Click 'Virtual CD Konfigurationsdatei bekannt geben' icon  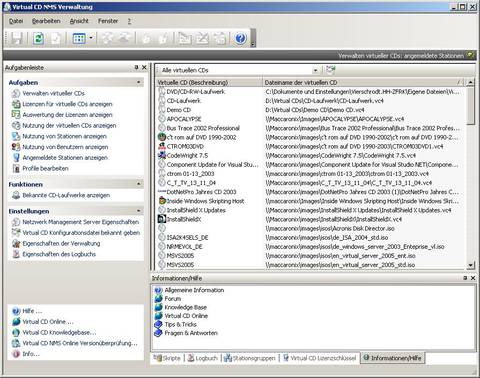point(16,233)
